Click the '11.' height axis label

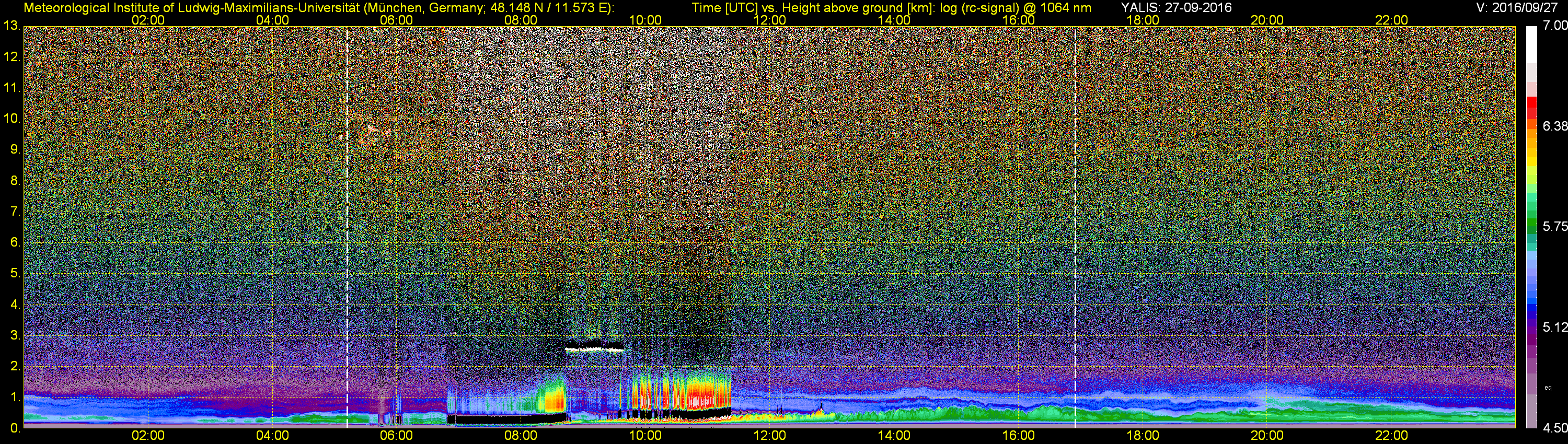coord(11,88)
